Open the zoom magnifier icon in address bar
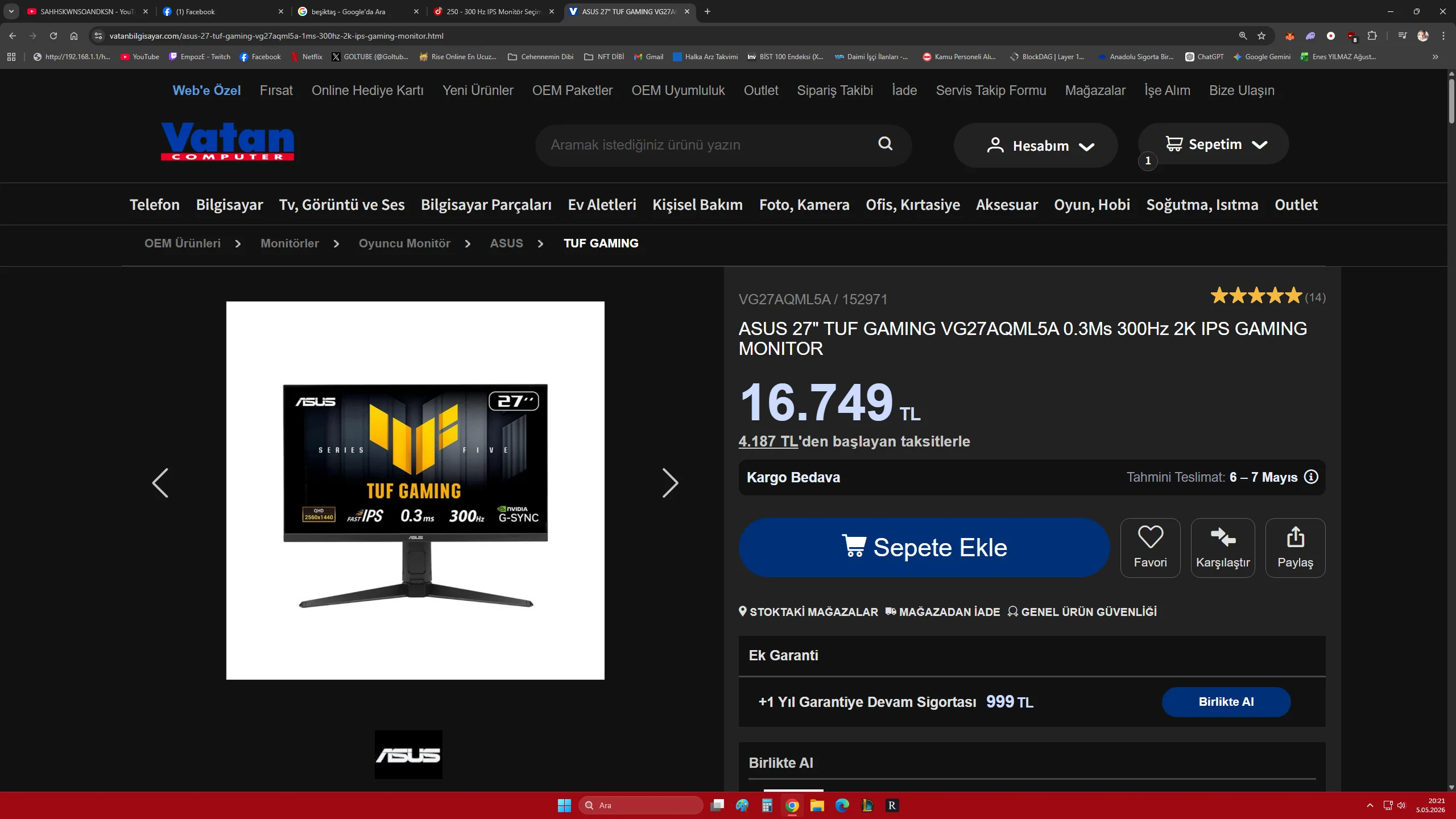The image size is (1456, 819). [1243, 36]
